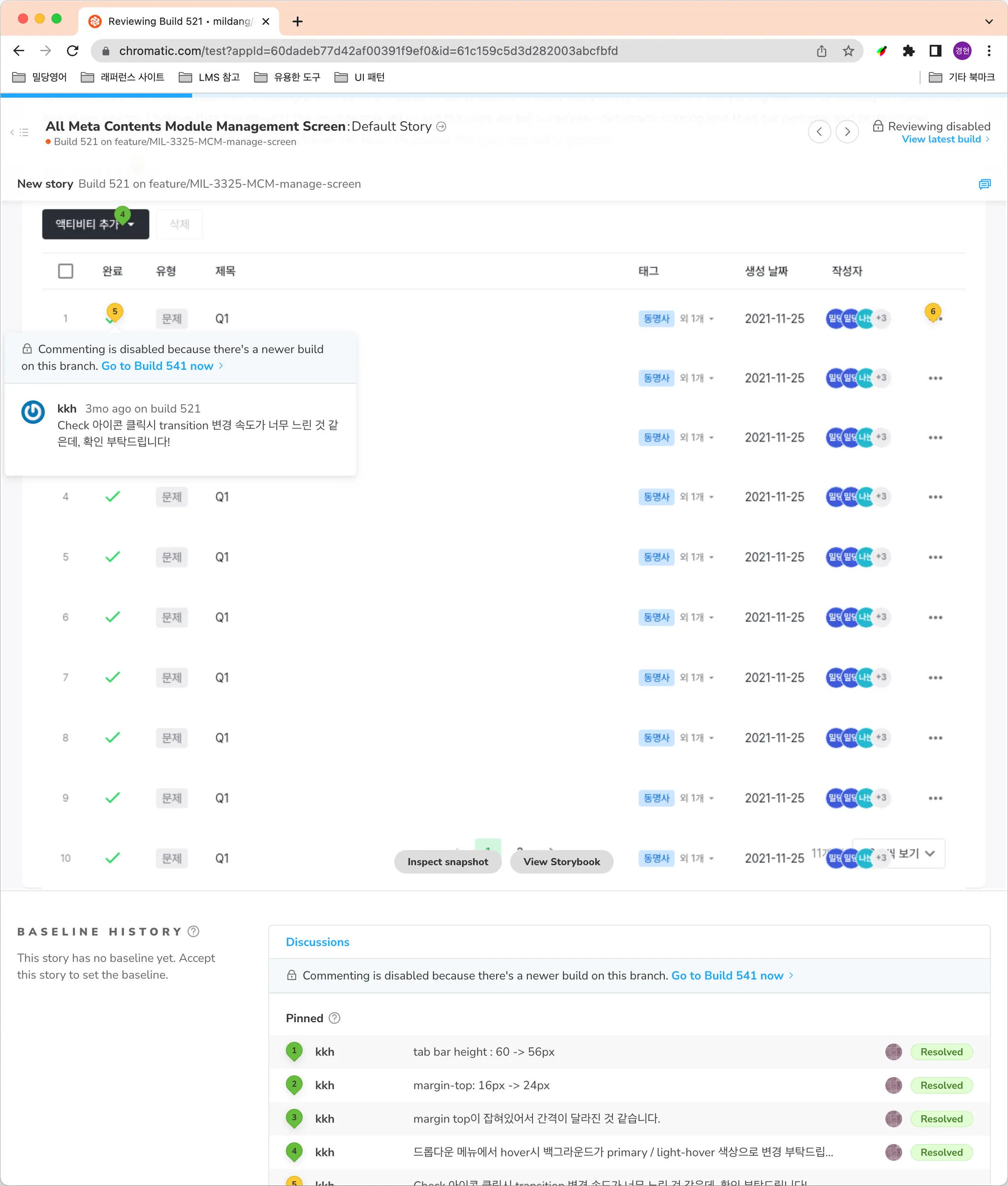This screenshot has height=1186, width=1008.
Task: Click the yellow comment pin numbered 6
Action: pyautogui.click(x=933, y=312)
